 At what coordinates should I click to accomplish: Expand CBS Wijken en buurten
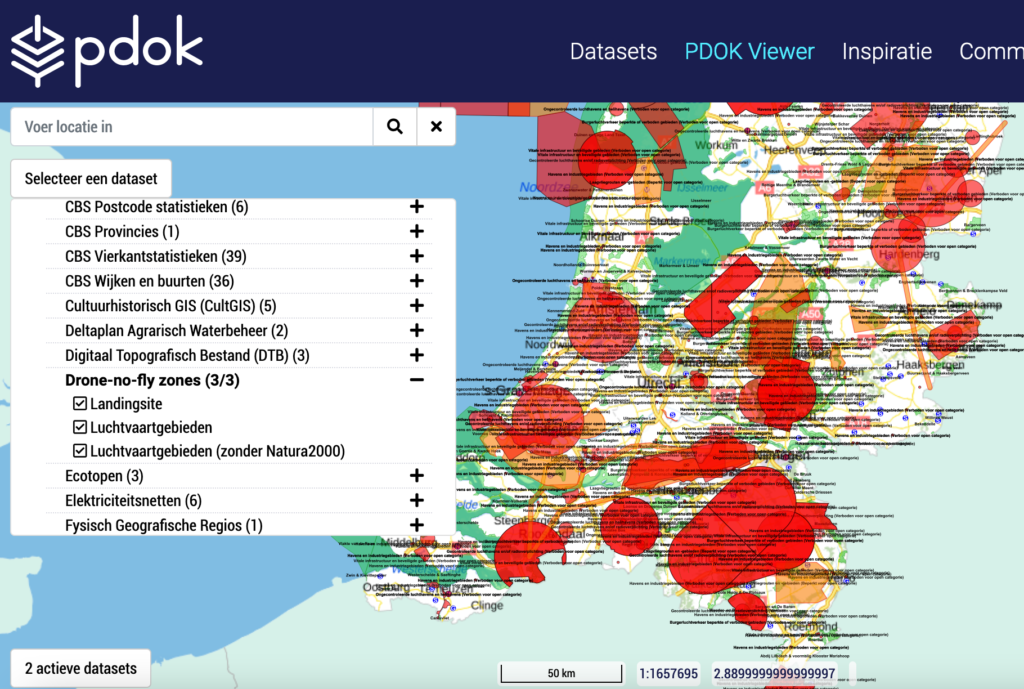417,281
